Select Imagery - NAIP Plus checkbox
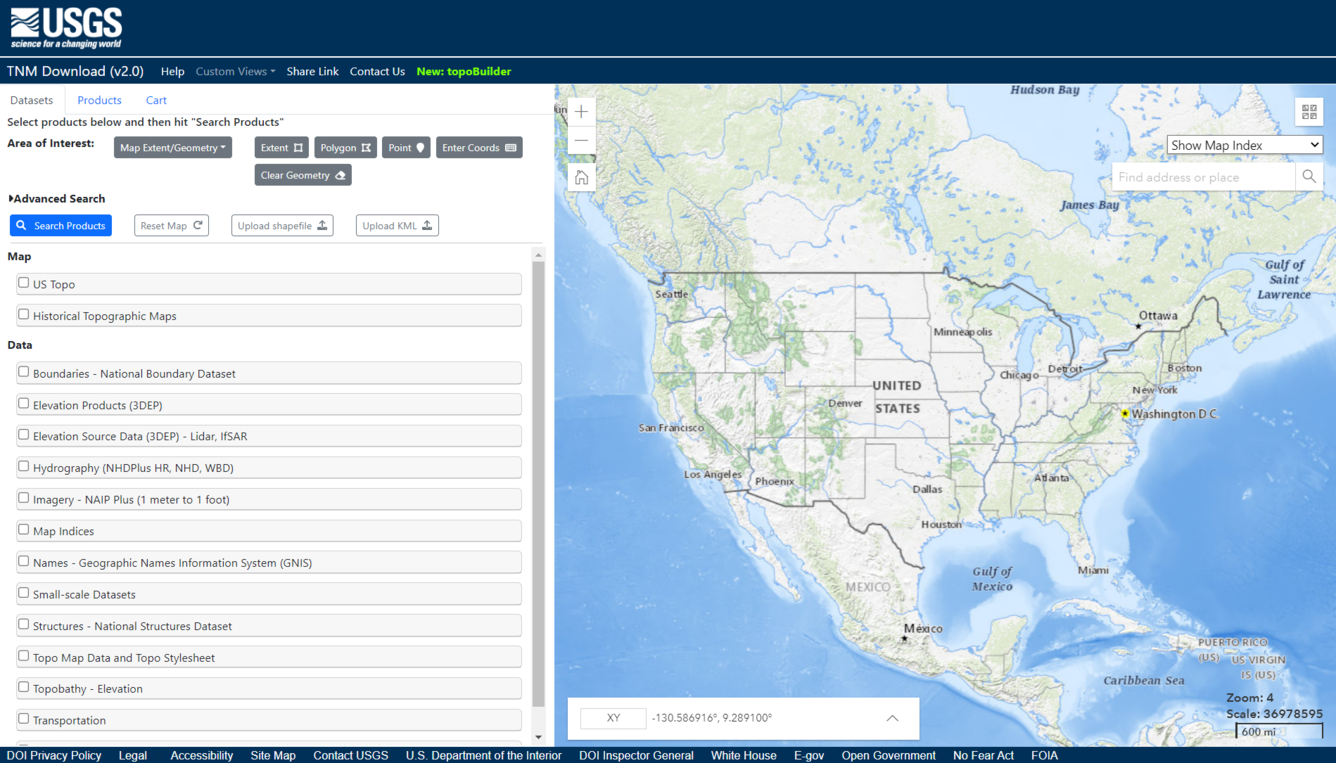The width and height of the screenshot is (1336, 763). click(x=24, y=498)
